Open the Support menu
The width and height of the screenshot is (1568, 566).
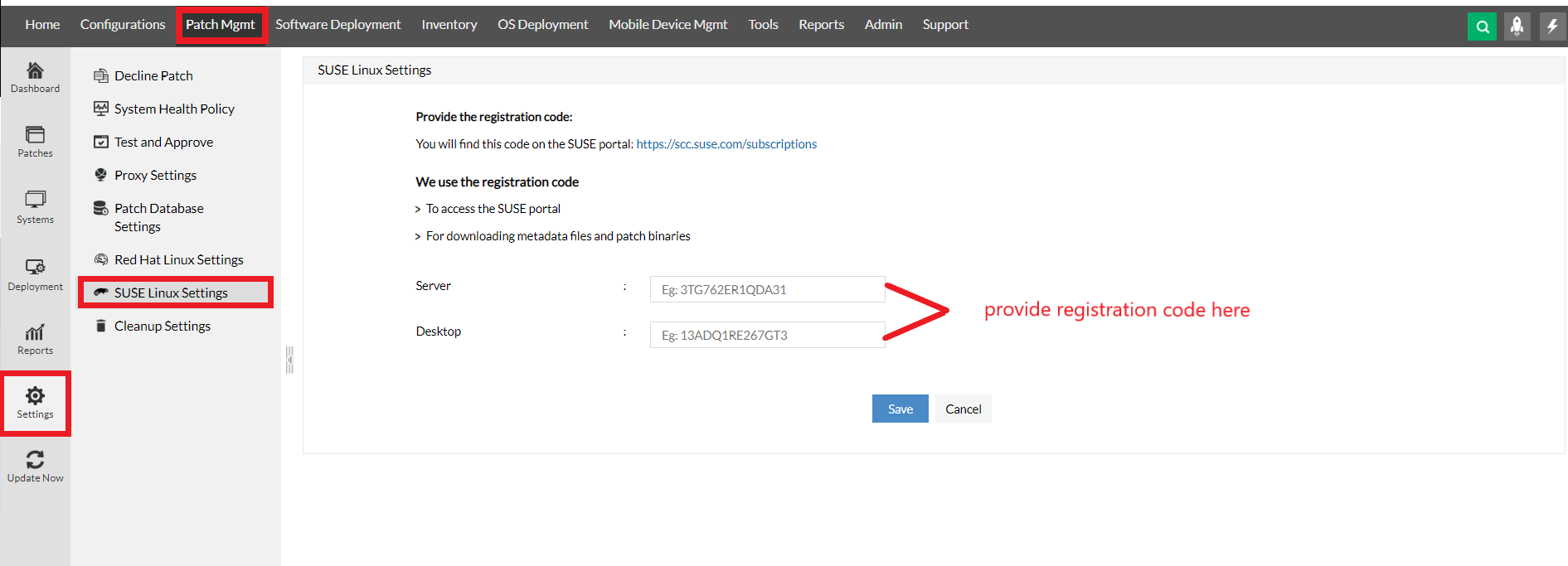pyautogui.click(x=945, y=25)
